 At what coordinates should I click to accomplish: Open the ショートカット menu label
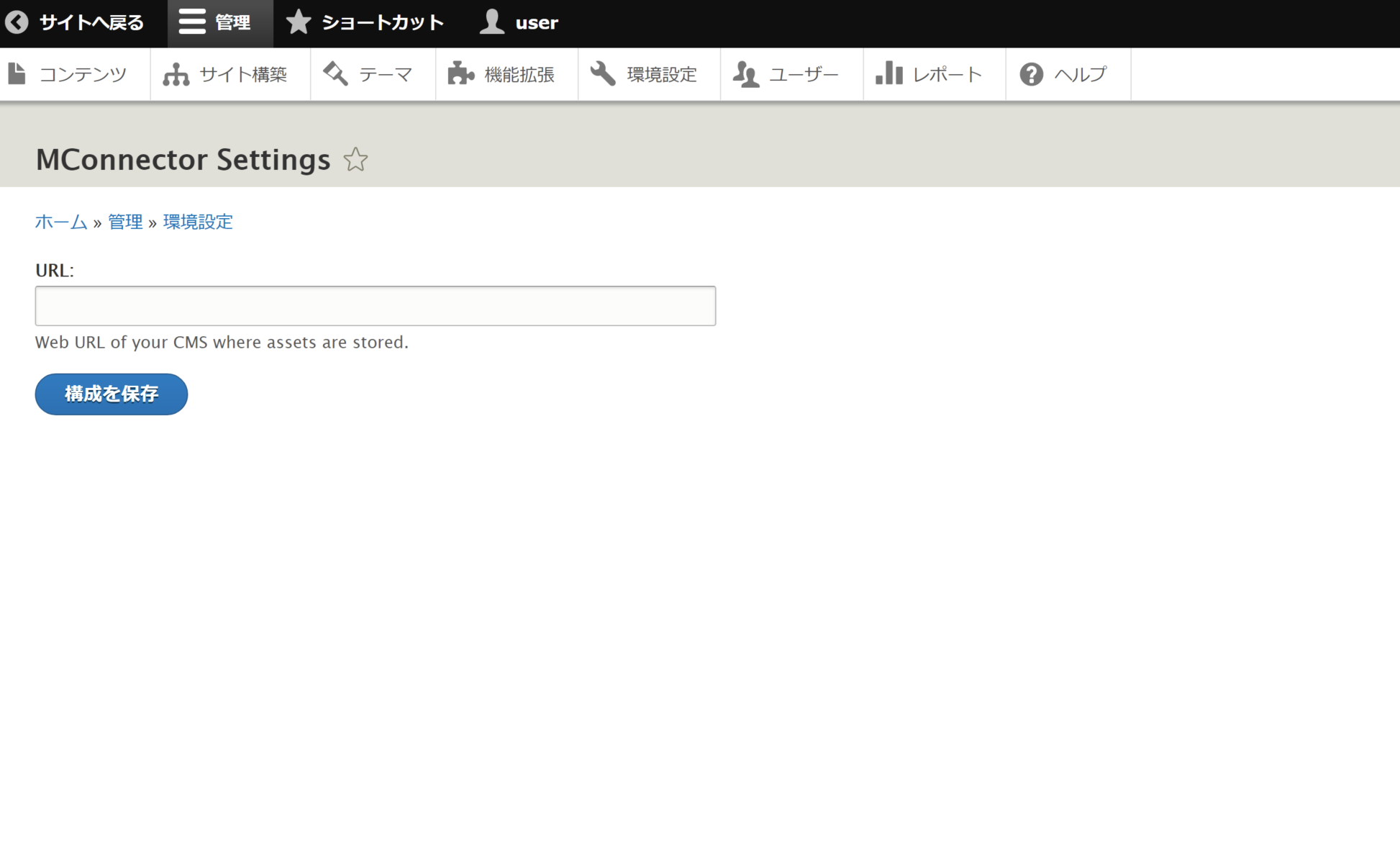pyautogui.click(x=383, y=23)
